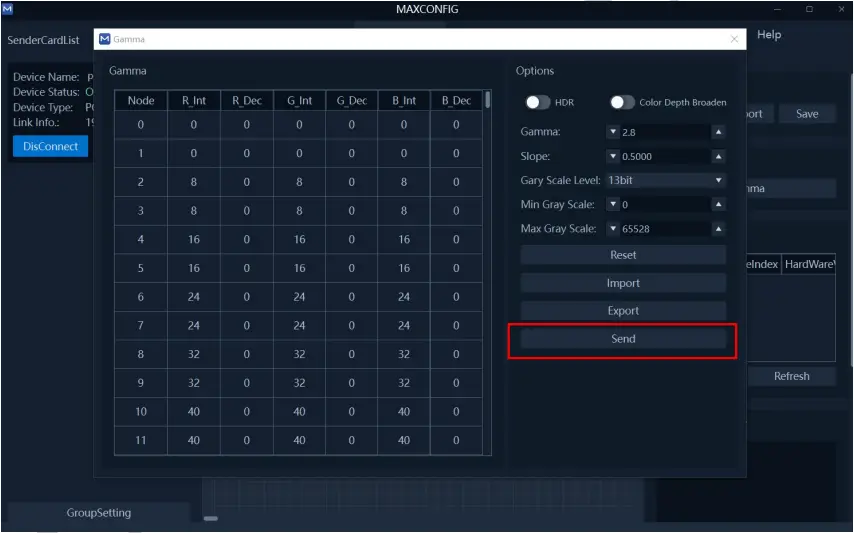Image resolution: width=854 pixels, height=533 pixels.
Task: Select R_Int cell of node 2
Action: [194, 182]
